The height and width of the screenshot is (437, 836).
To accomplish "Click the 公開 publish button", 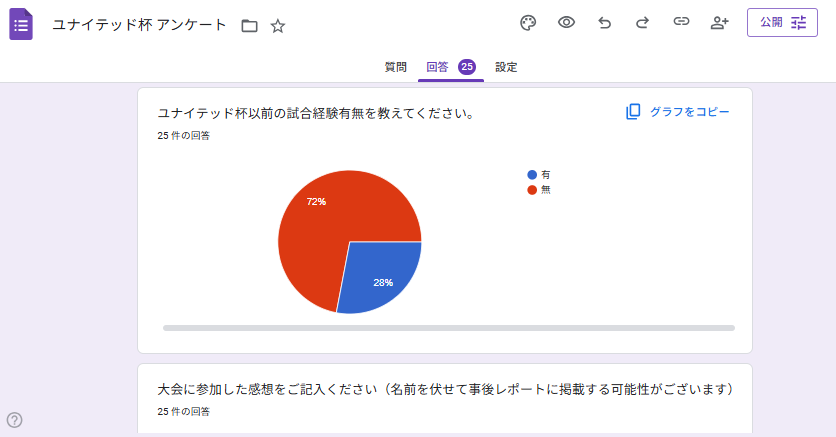I will 782,22.
